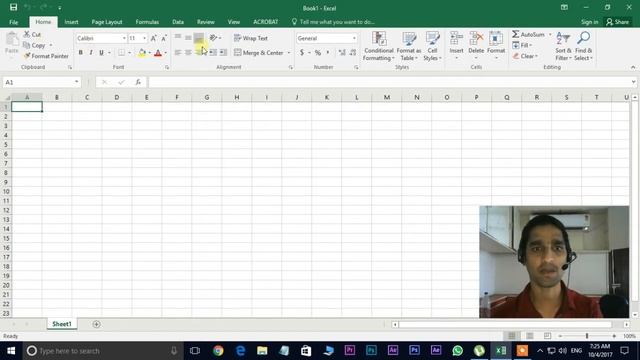Toggle Underline formatting
This screenshot has width=640, height=360.
101,53
